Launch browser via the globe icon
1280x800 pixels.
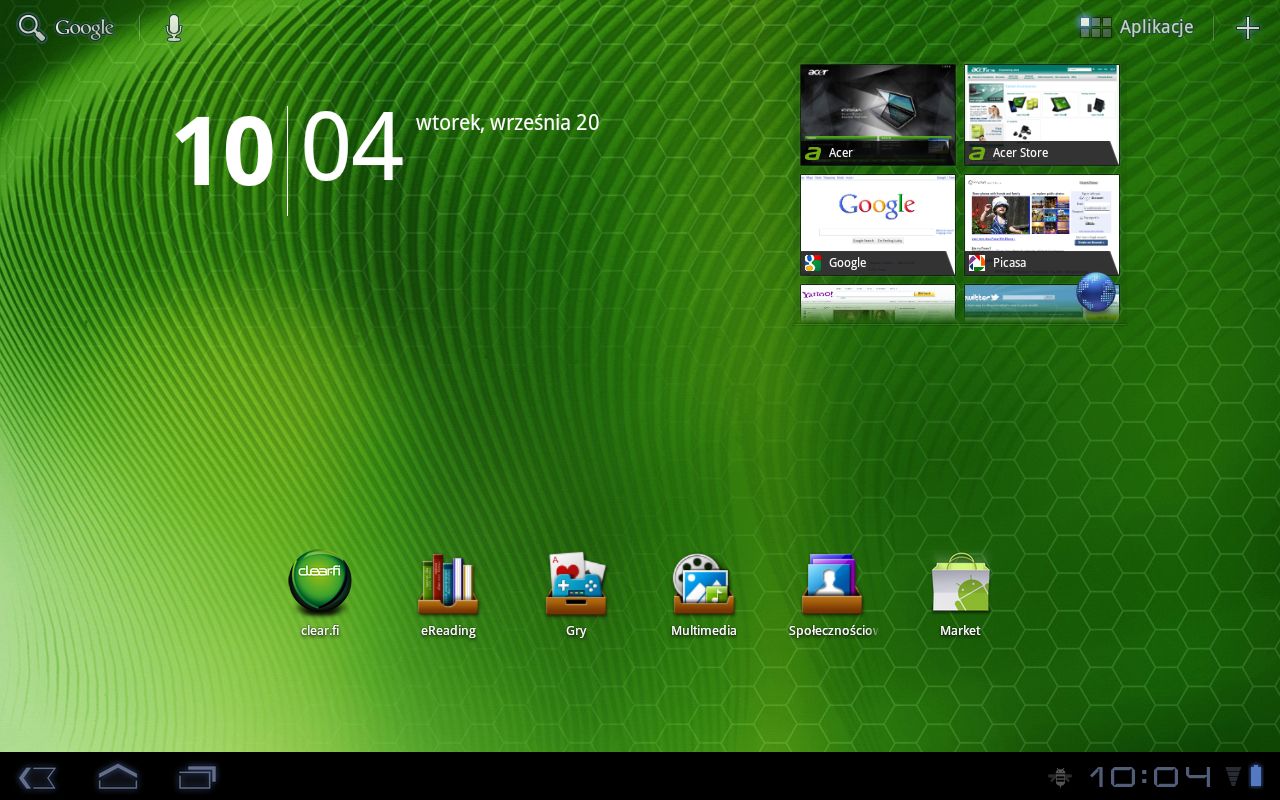pyautogui.click(x=1097, y=292)
